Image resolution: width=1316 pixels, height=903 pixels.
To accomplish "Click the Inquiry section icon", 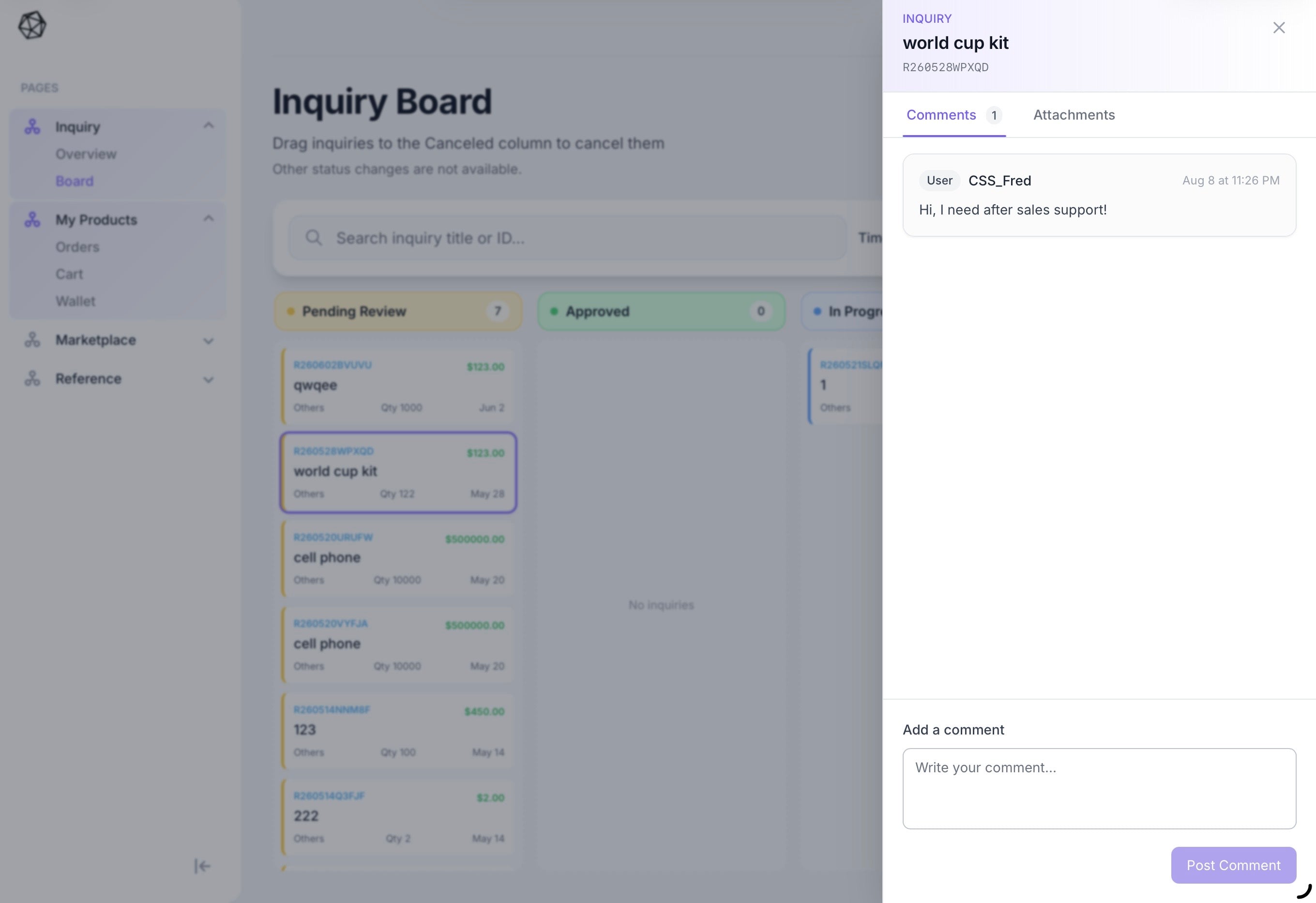I will click(x=32, y=126).
